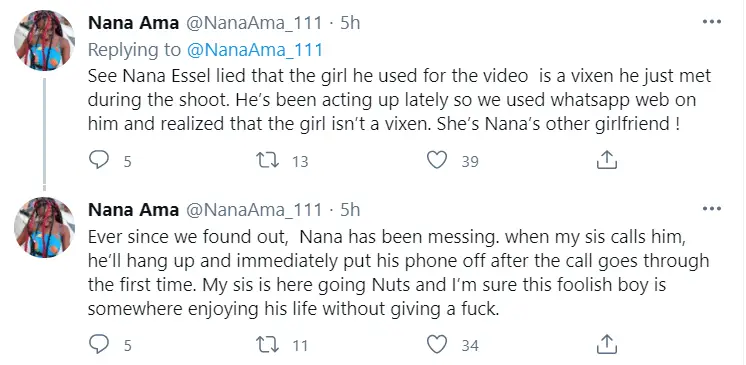Open the second tweet's text to view details
746x365 pixels.
tap(399, 273)
